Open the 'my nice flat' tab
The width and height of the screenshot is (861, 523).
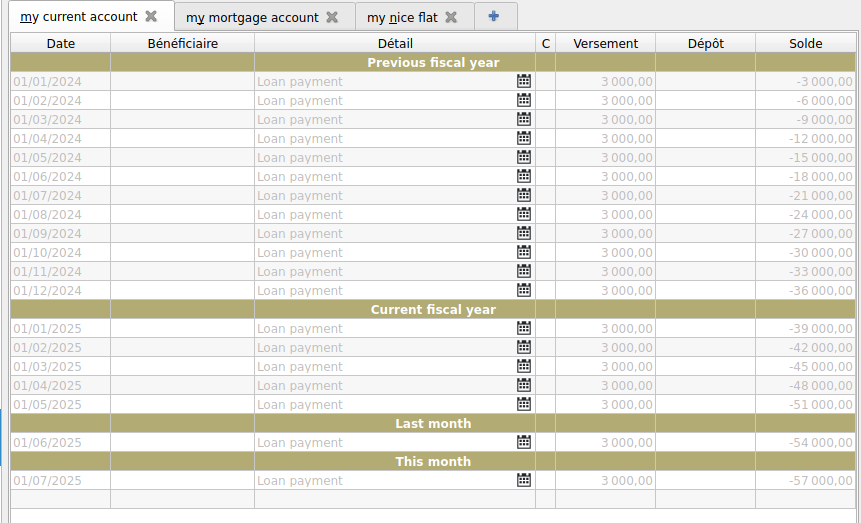click(x=402, y=17)
